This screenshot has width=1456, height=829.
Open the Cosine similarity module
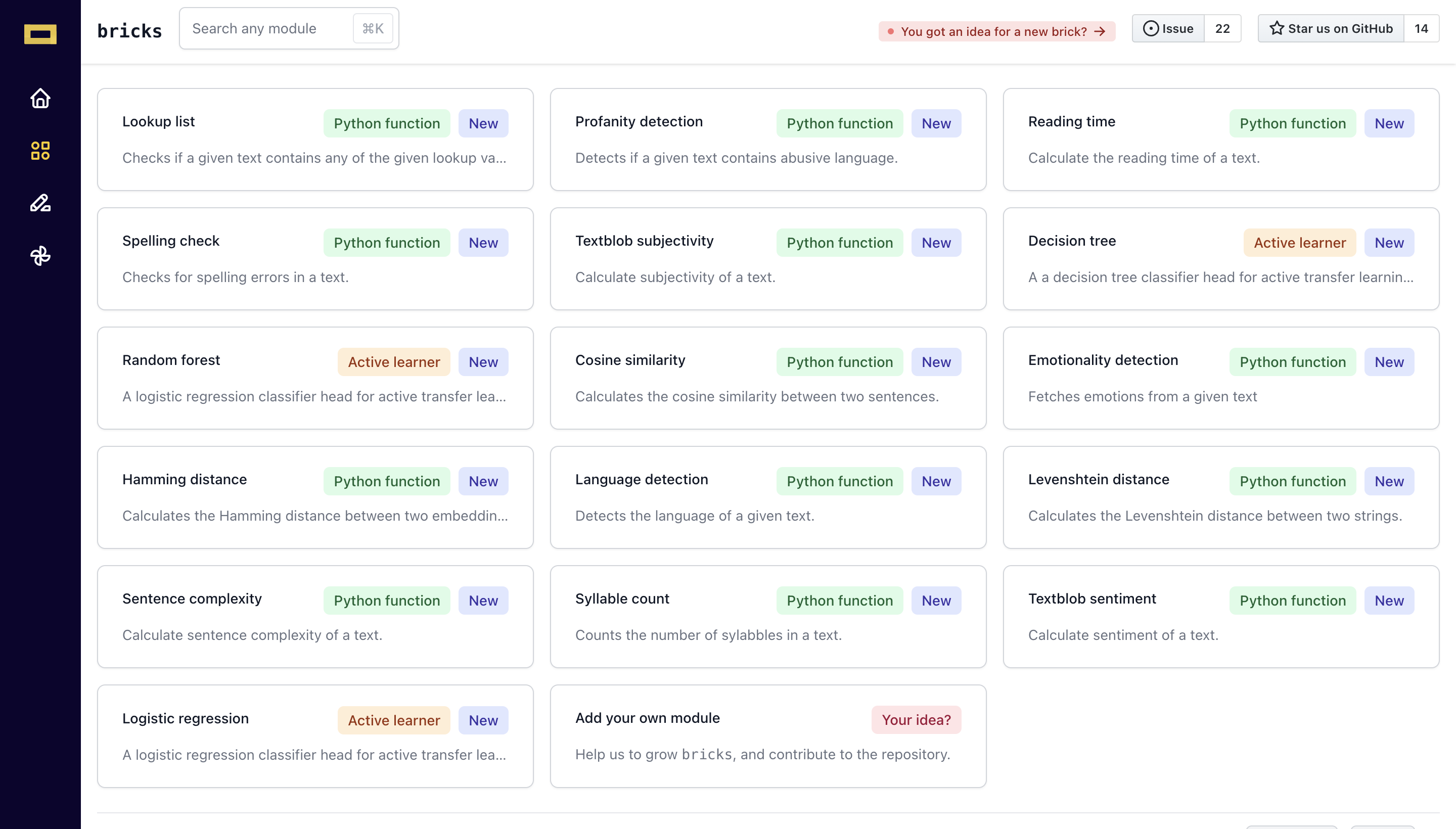point(767,378)
